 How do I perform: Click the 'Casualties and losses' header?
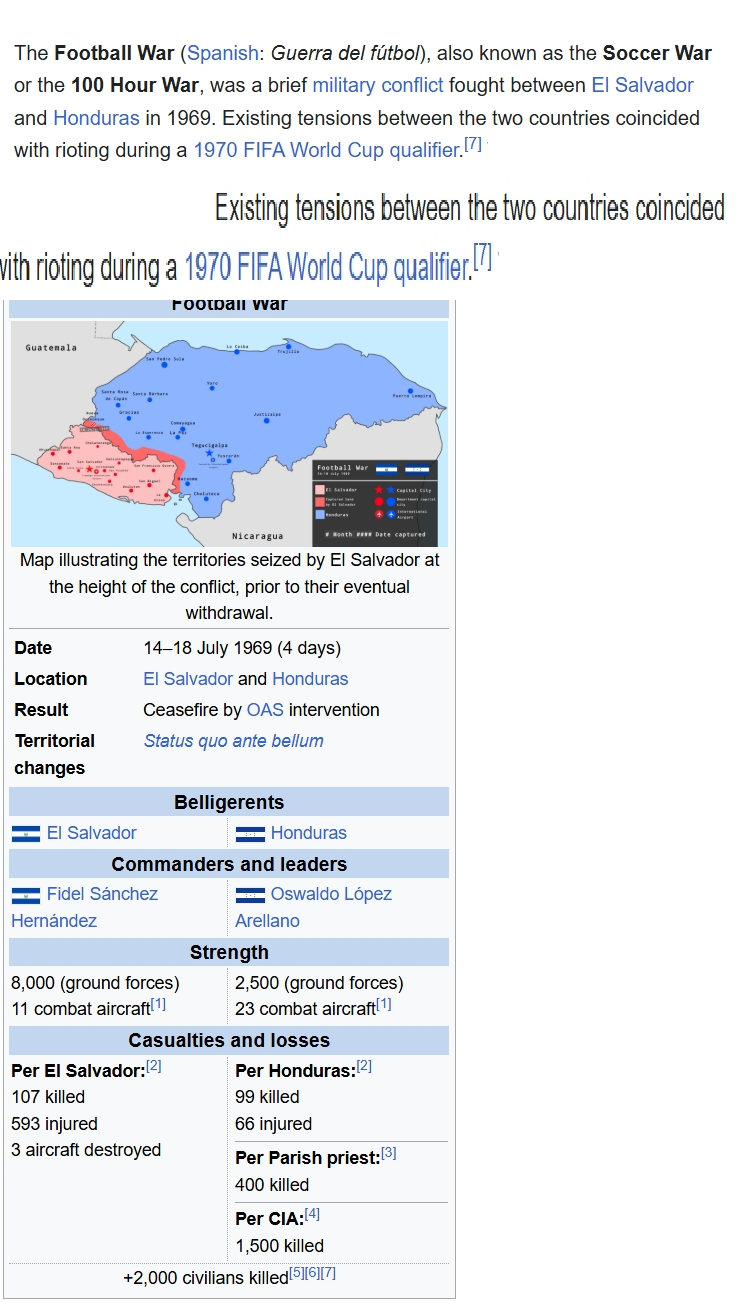point(229,1040)
